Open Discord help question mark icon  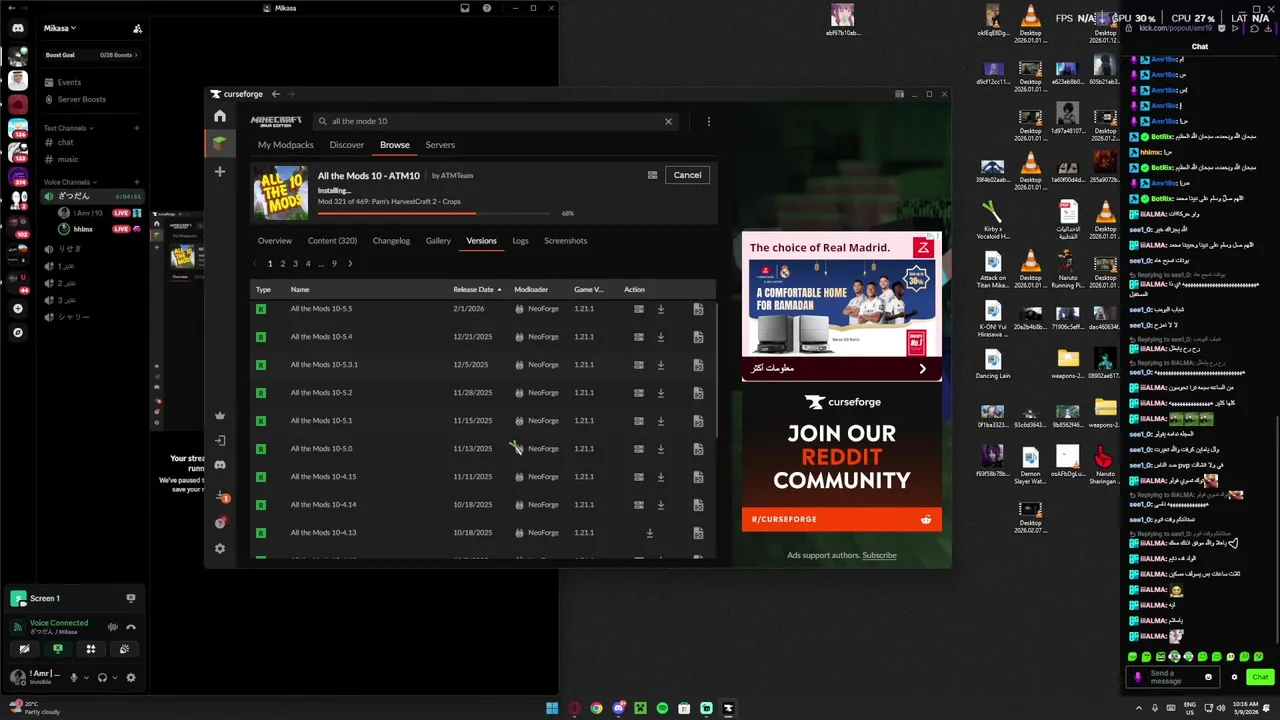pyautogui.click(x=487, y=8)
